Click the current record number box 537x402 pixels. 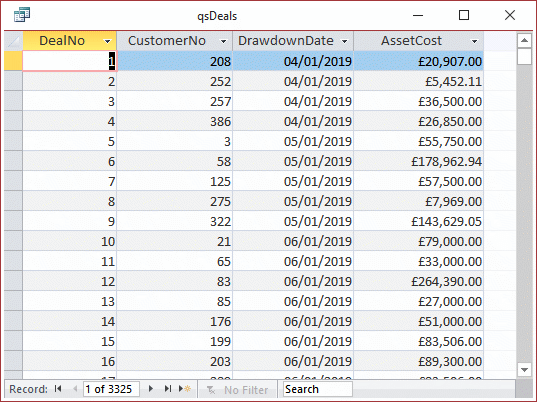(x=111, y=389)
